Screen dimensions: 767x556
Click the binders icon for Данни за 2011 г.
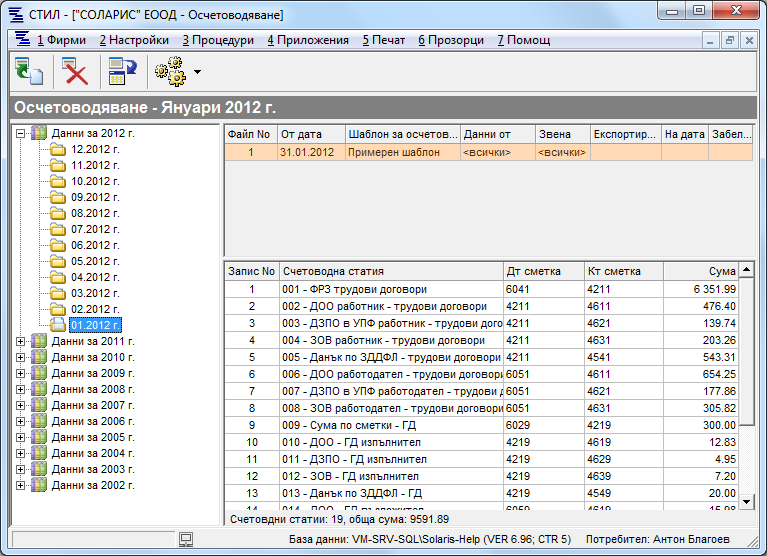39,341
